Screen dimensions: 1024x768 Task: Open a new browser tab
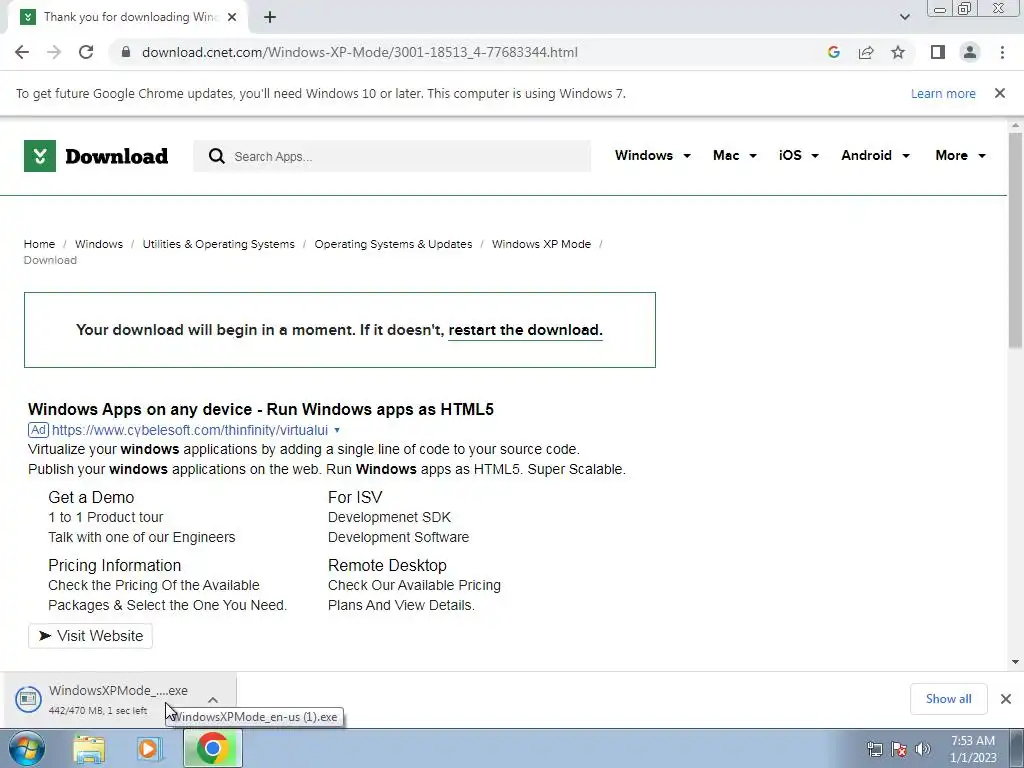pyautogui.click(x=270, y=18)
